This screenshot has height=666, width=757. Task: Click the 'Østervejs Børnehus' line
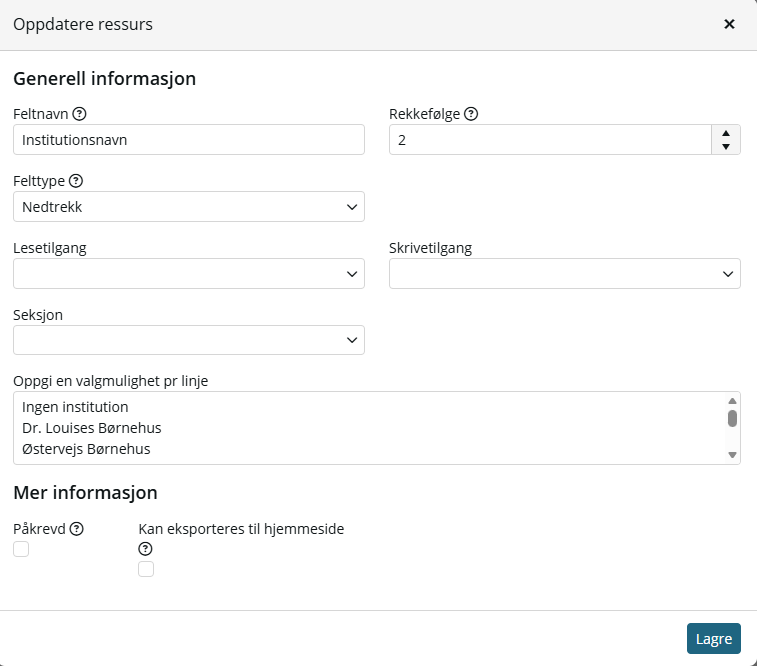click(86, 449)
